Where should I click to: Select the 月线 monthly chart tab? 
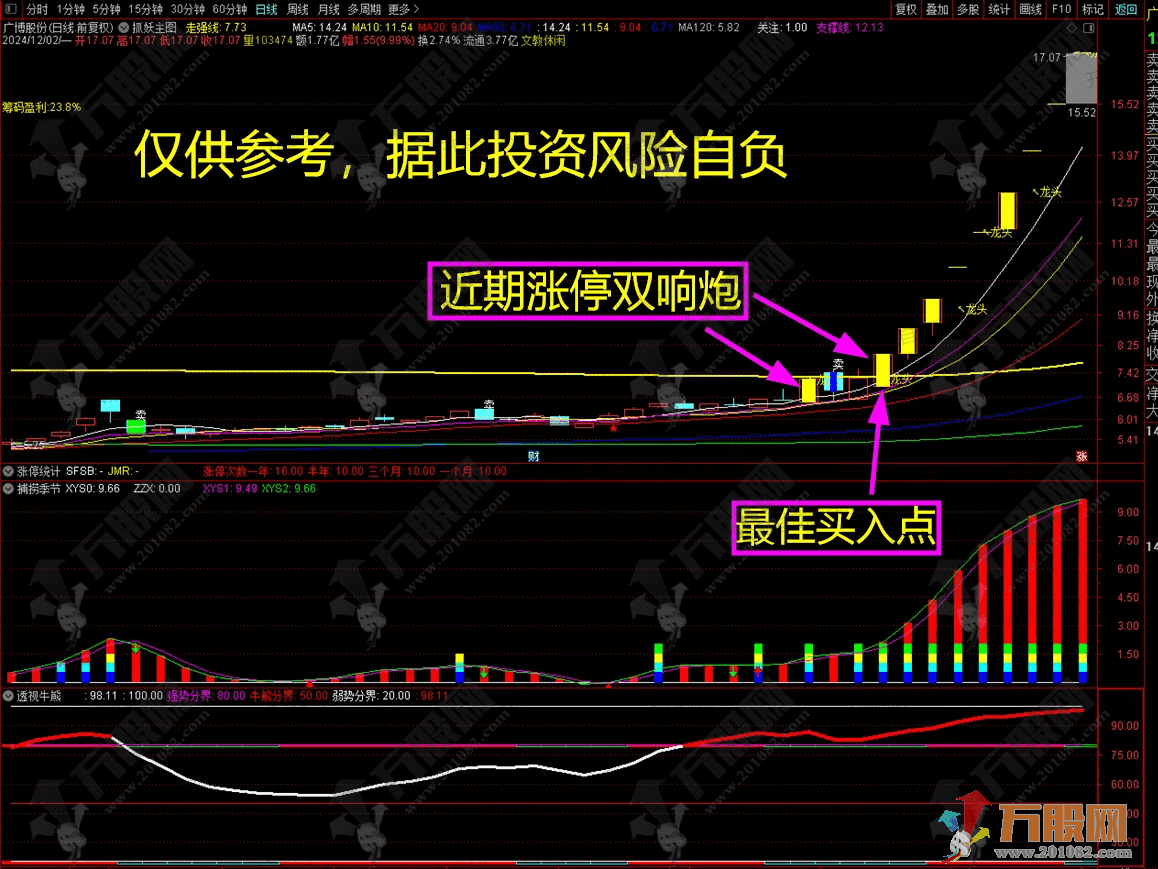pyautogui.click(x=328, y=10)
